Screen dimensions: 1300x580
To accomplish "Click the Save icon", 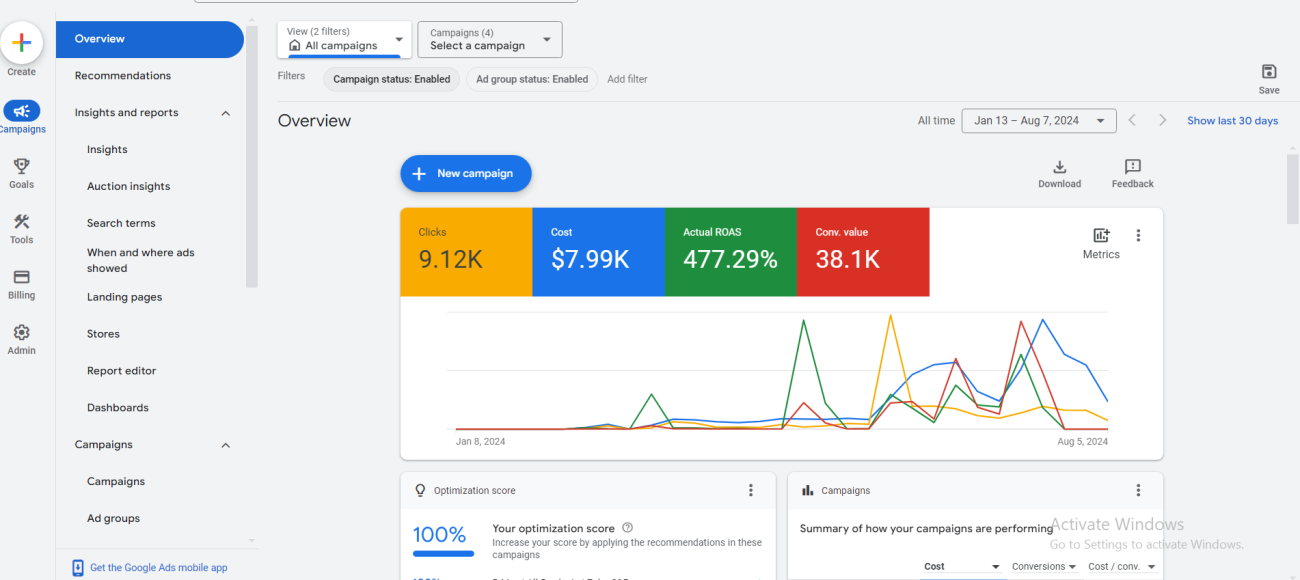I will pyautogui.click(x=1268, y=72).
